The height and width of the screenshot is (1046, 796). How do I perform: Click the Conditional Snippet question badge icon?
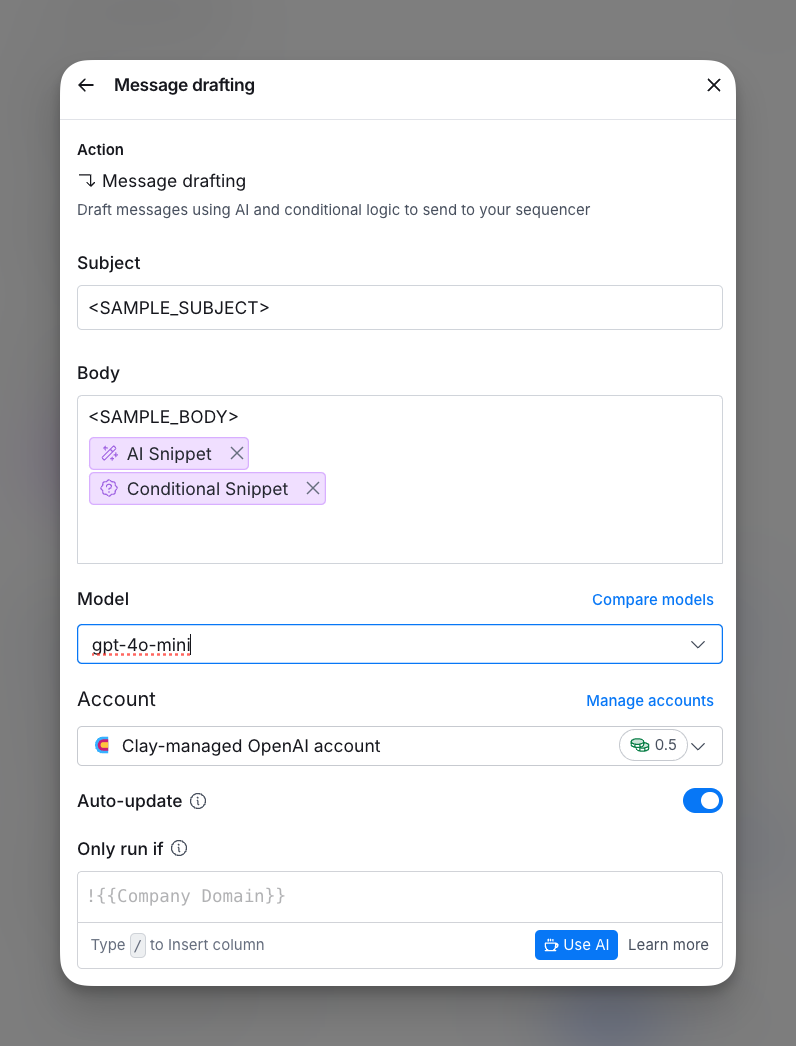coord(109,488)
